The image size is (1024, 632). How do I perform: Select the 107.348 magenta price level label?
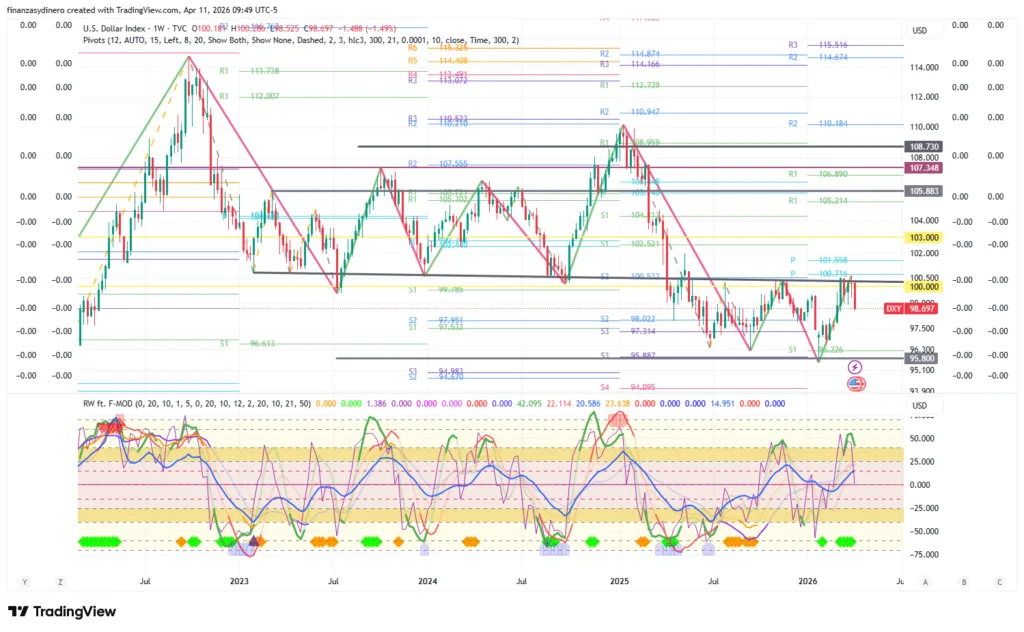[x=922, y=168]
